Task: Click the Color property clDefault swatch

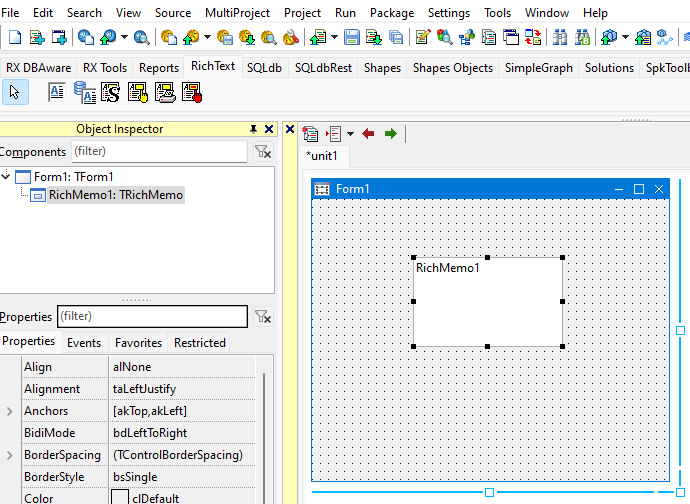Action: coord(120,498)
